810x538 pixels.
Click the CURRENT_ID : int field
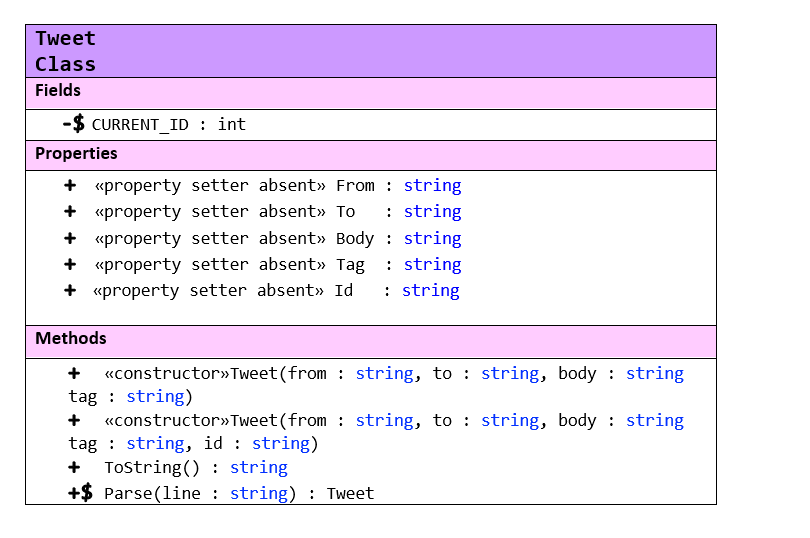(x=168, y=125)
